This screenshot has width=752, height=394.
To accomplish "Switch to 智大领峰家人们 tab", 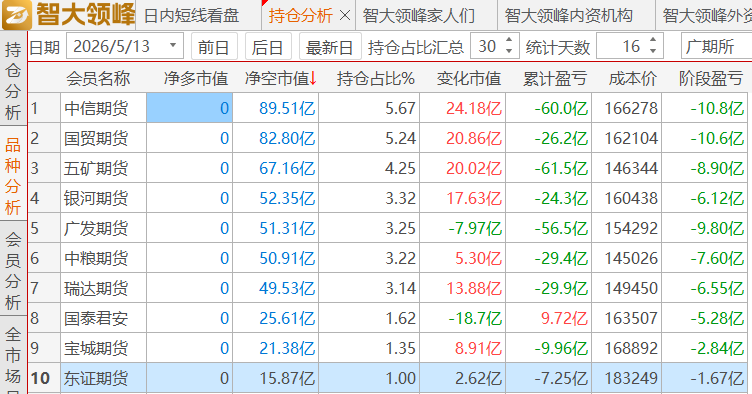I will [x=419, y=16].
